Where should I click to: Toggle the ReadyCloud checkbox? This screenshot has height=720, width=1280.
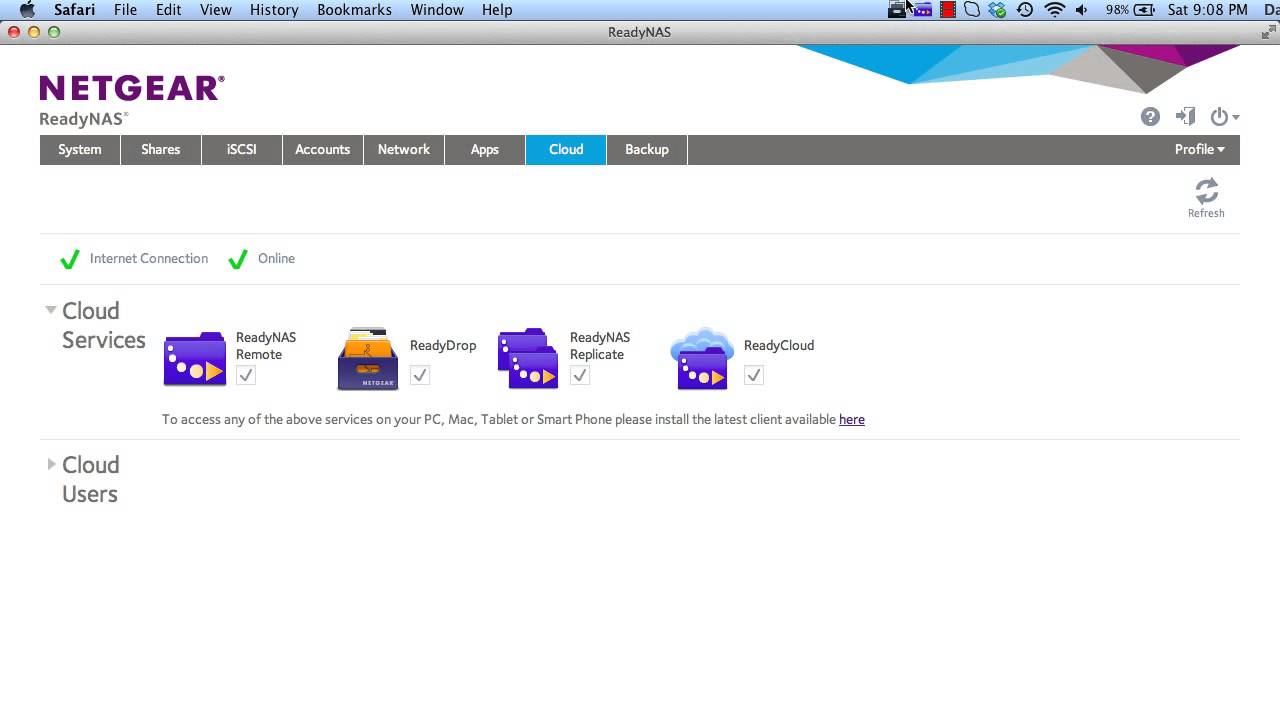pyautogui.click(x=754, y=375)
